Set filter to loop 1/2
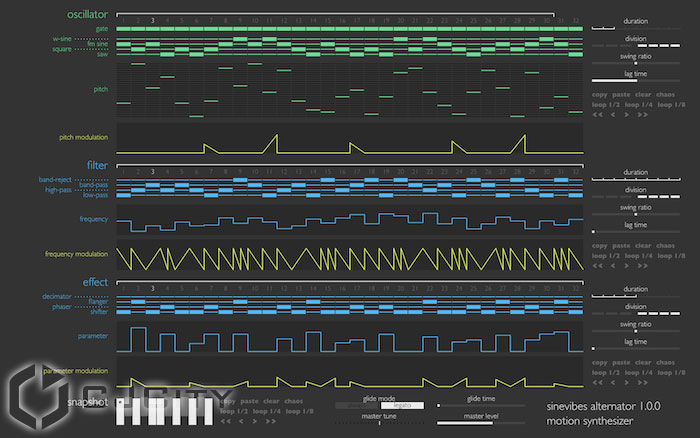The image size is (700, 438). 606,256
